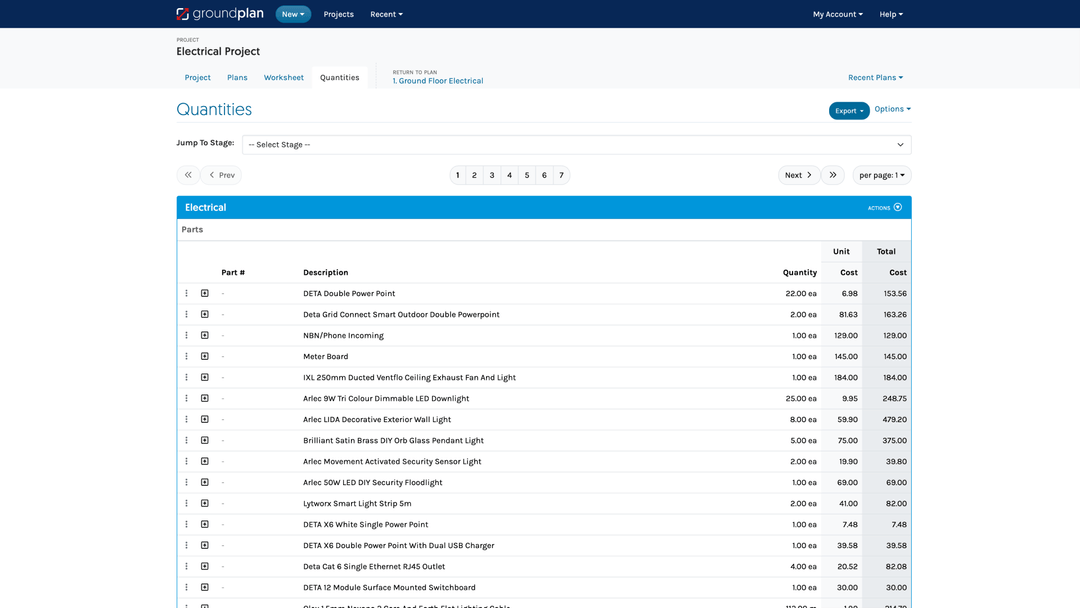Image resolution: width=1080 pixels, height=608 pixels.
Task: Open the kebab menu for Arlec LIDA Decorative Exterior Wall Light
Action: (187, 419)
